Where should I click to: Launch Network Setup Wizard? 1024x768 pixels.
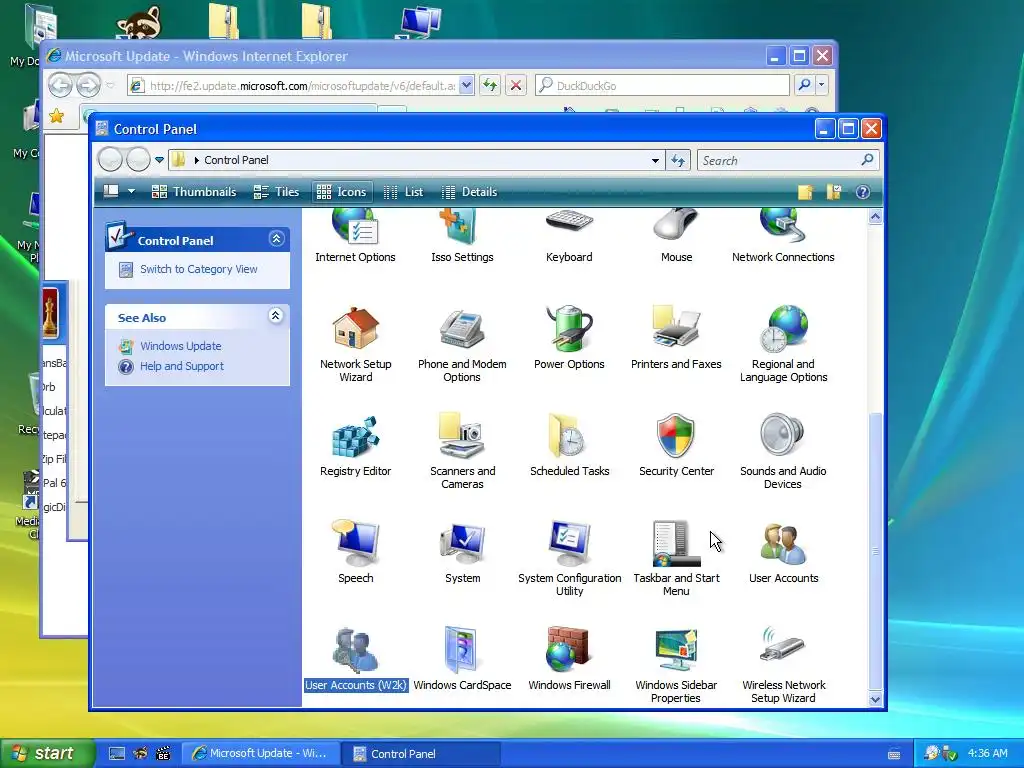click(x=355, y=344)
